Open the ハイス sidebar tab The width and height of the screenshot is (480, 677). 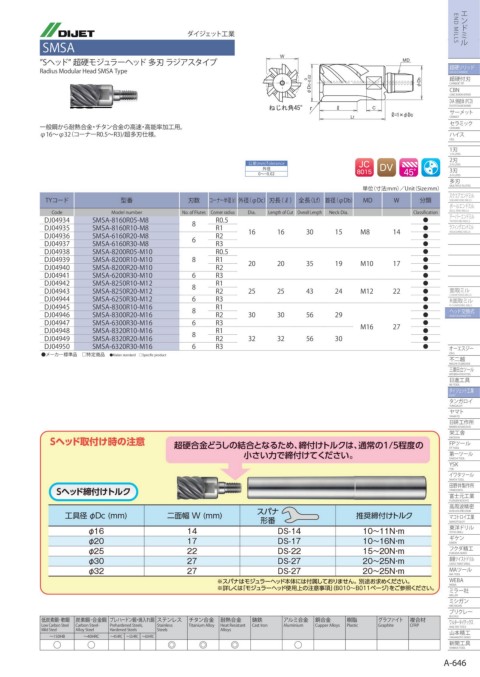tap(464, 136)
